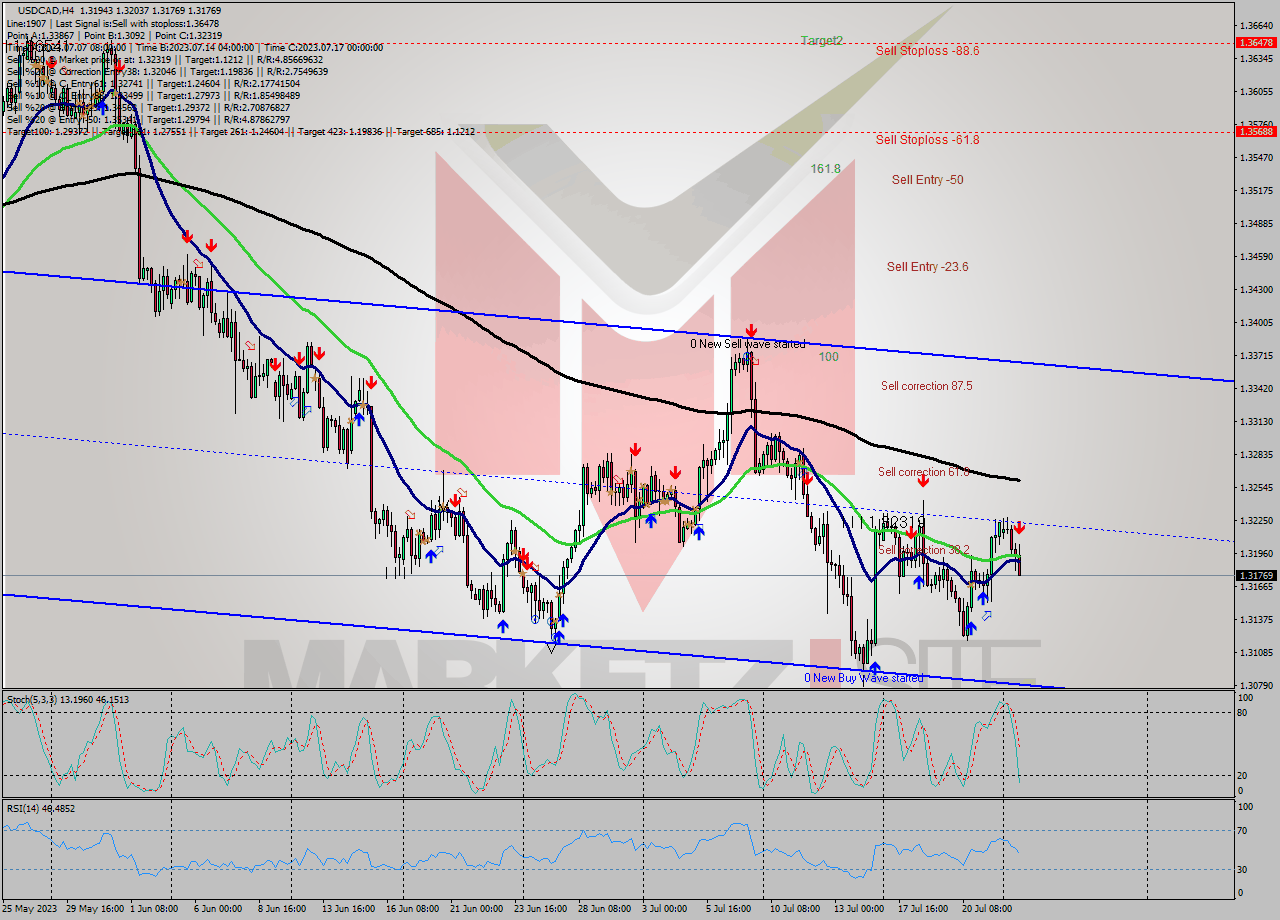Click the 21 Jun 00:00 time label

tap(478, 909)
